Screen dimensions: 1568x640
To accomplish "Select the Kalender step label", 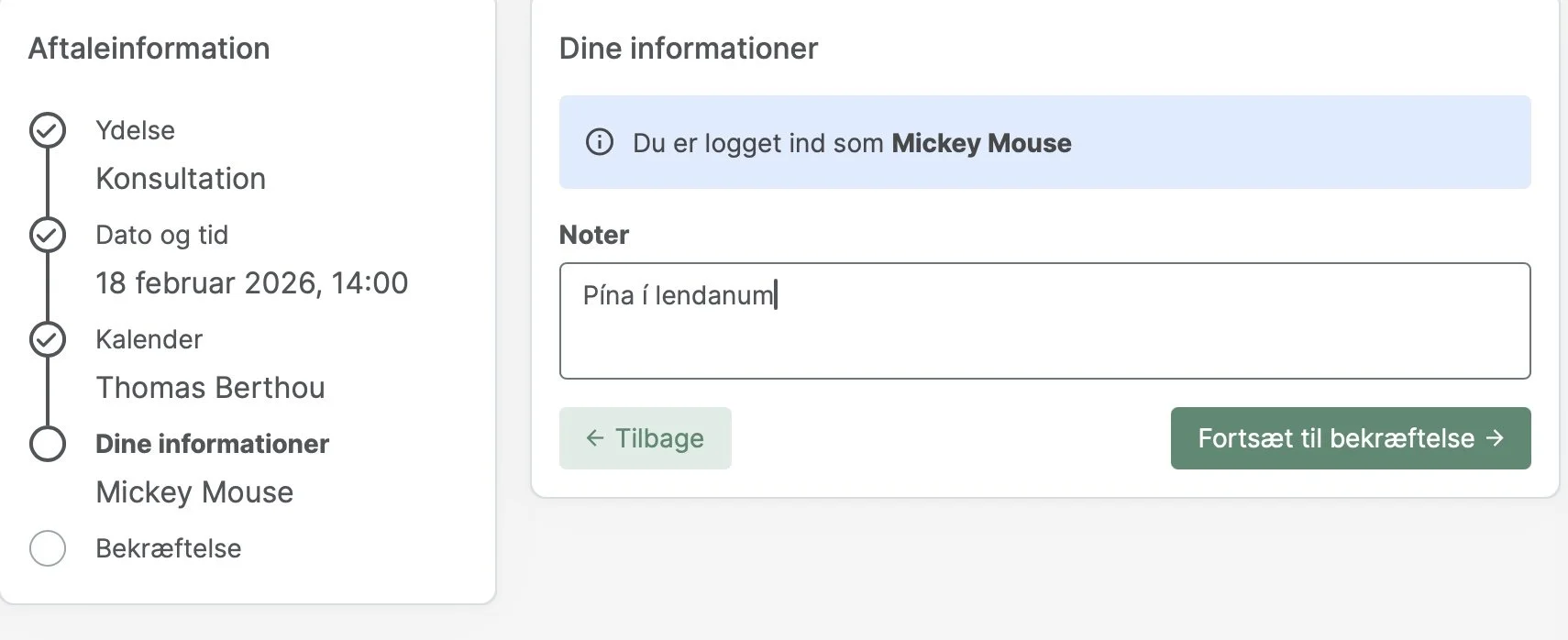I will pyautogui.click(x=149, y=339).
